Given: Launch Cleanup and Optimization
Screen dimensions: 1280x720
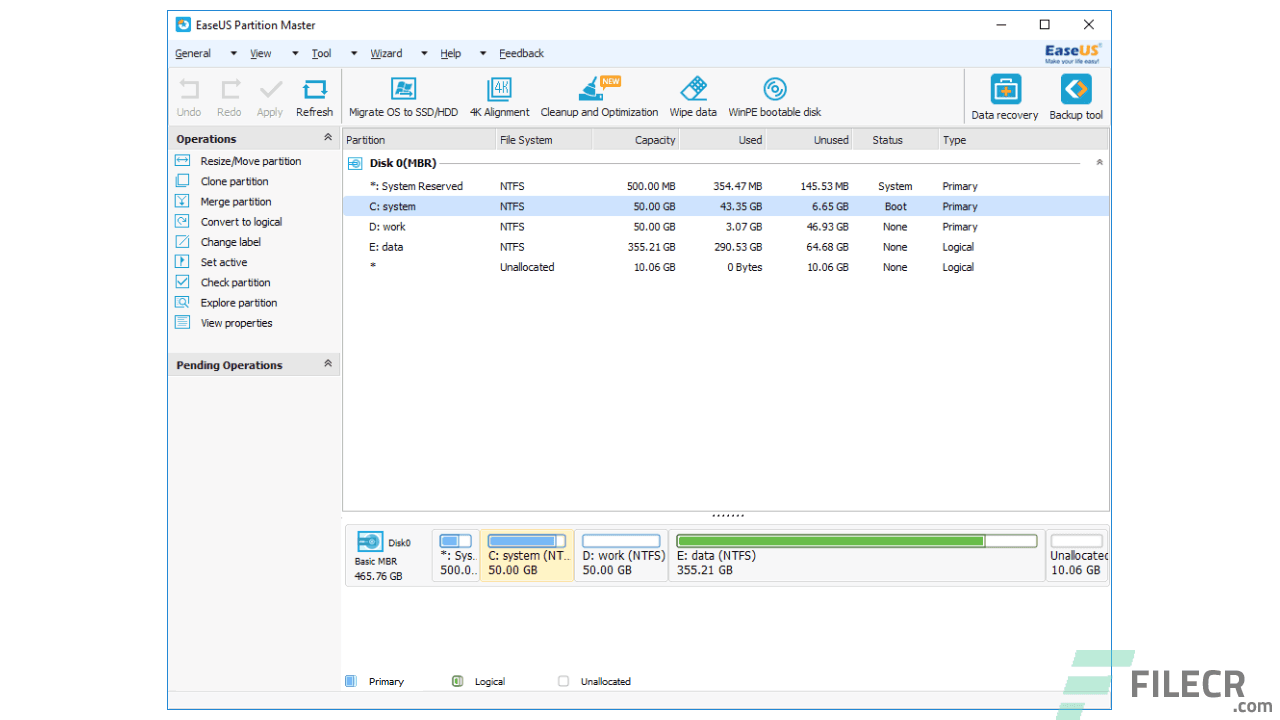Looking at the screenshot, I should pyautogui.click(x=598, y=95).
